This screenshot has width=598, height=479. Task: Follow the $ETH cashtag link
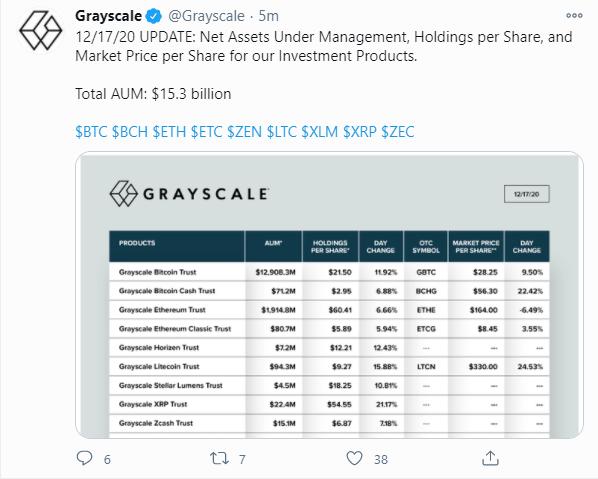coord(169,132)
